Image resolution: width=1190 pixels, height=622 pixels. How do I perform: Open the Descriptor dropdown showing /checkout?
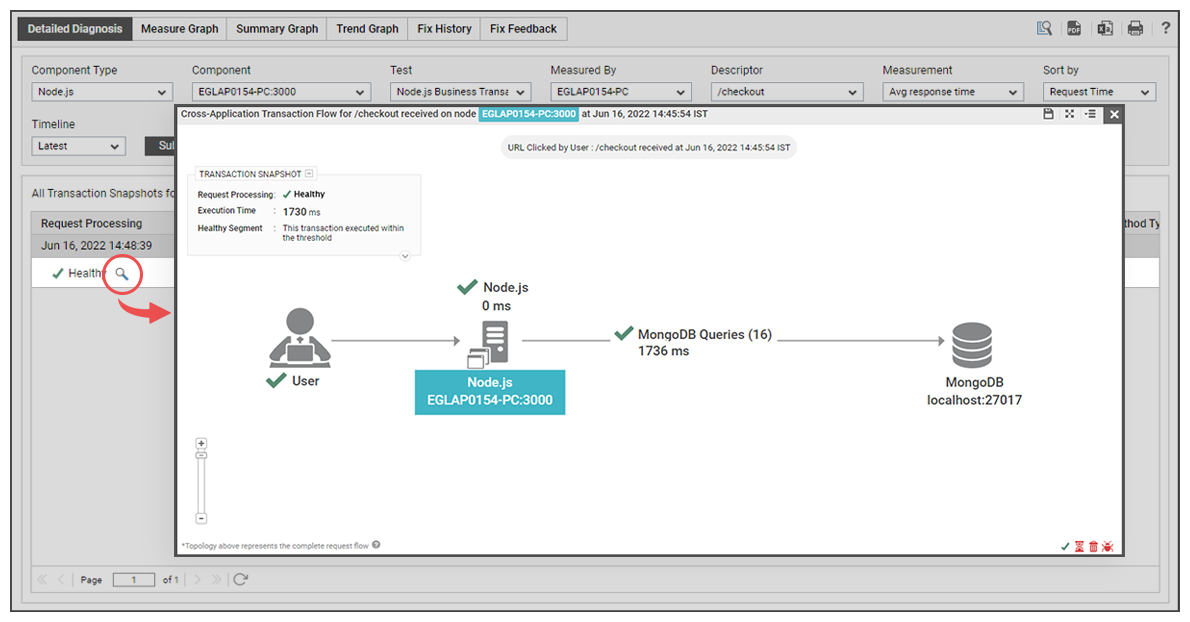[786, 92]
